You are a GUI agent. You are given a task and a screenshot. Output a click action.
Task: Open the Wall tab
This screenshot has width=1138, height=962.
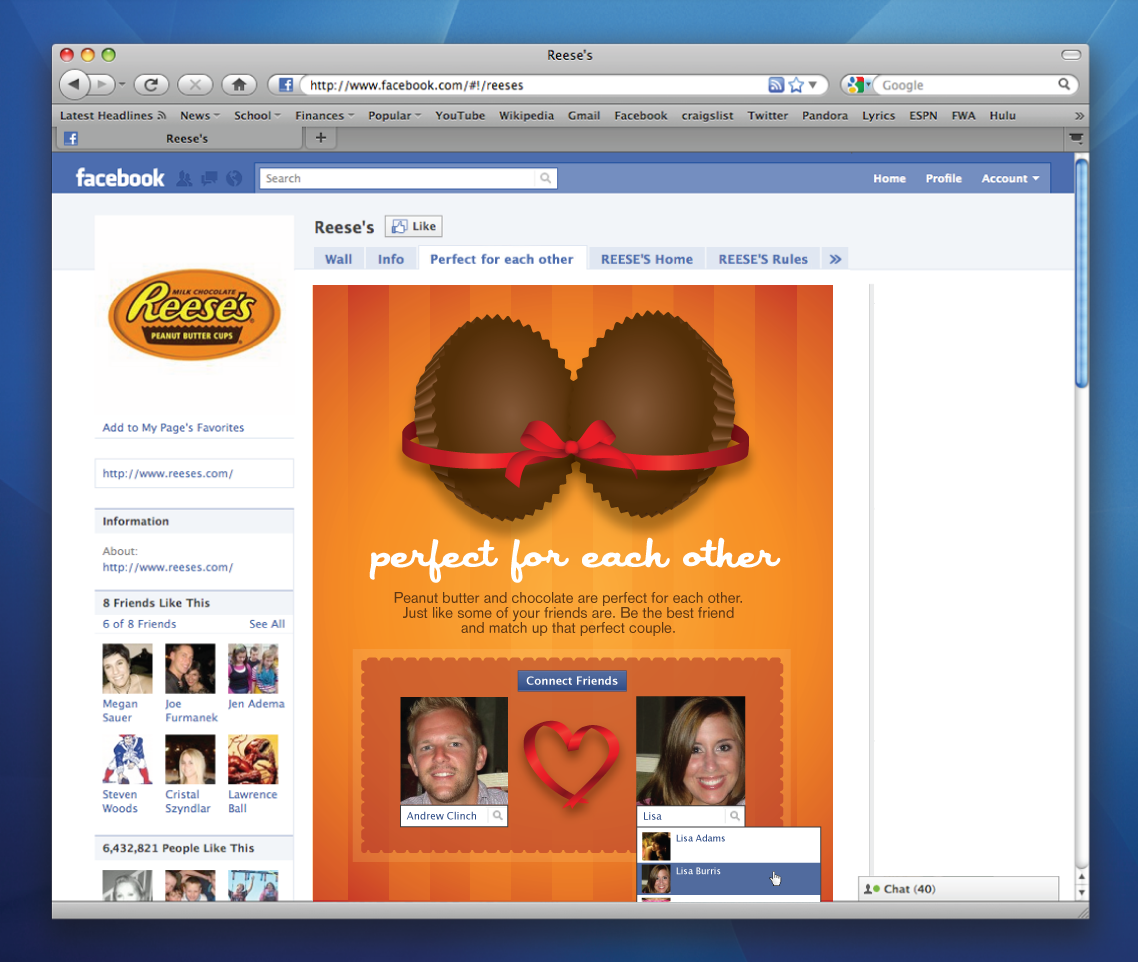(x=339, y=258)
